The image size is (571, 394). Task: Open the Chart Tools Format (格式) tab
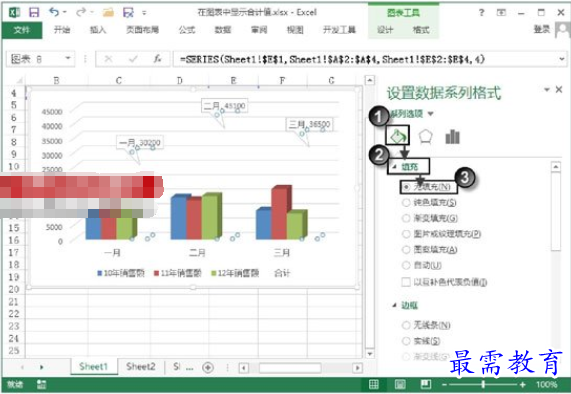(421, 30)
